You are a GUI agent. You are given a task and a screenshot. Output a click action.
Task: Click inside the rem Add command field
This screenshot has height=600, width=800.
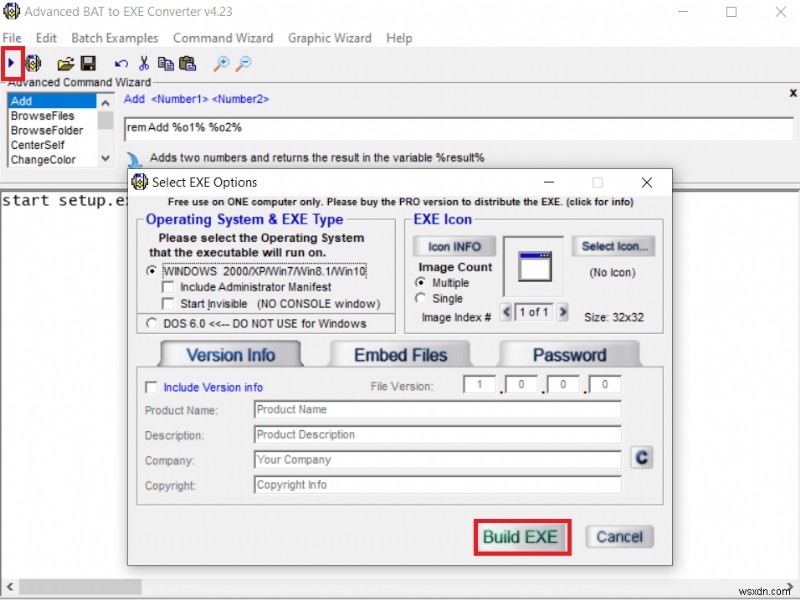(x=300, y=128)
